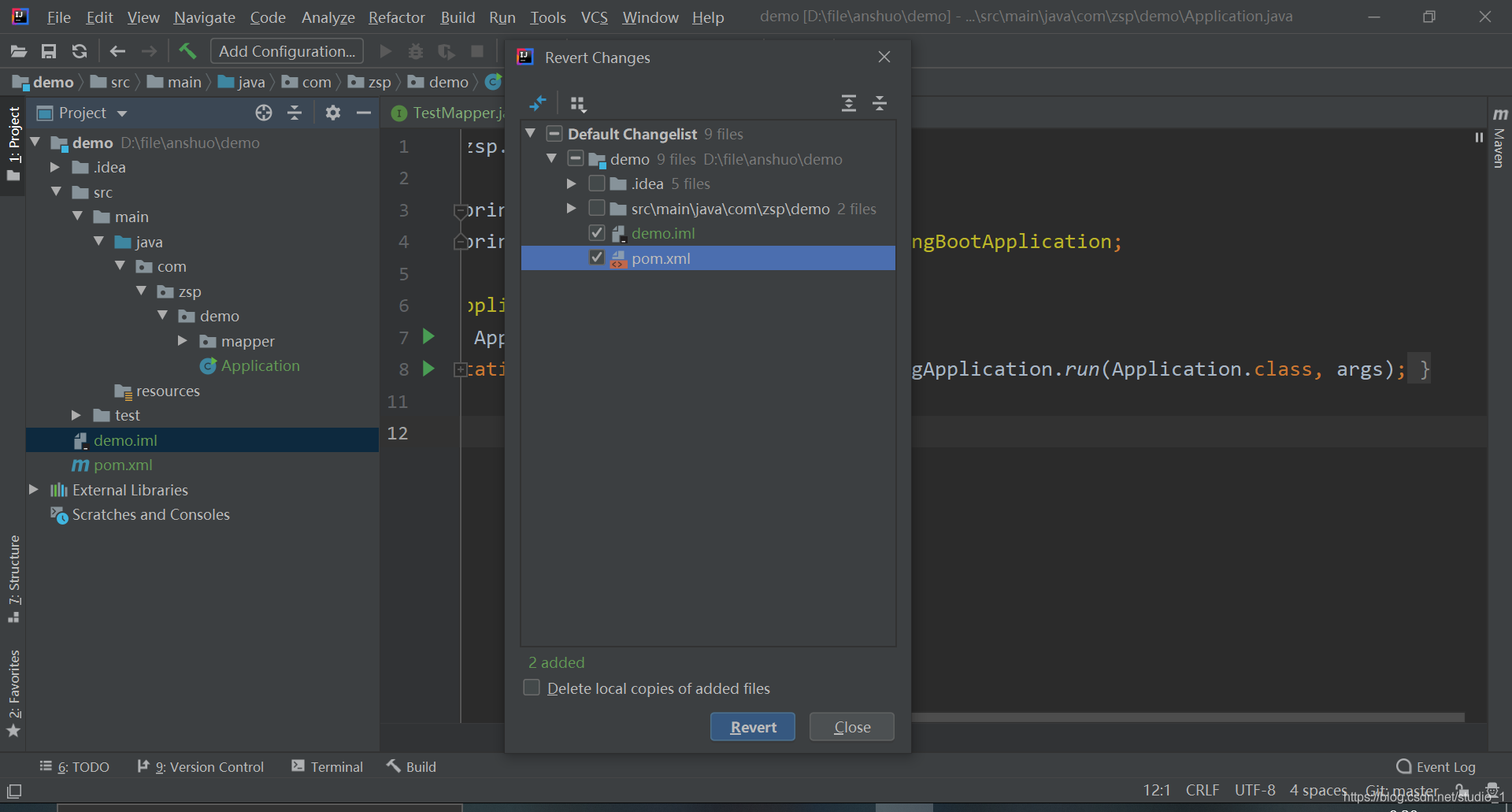Click the Revert button
Image resolution: width=1512 pixels, height=812 pixels.
753,727
